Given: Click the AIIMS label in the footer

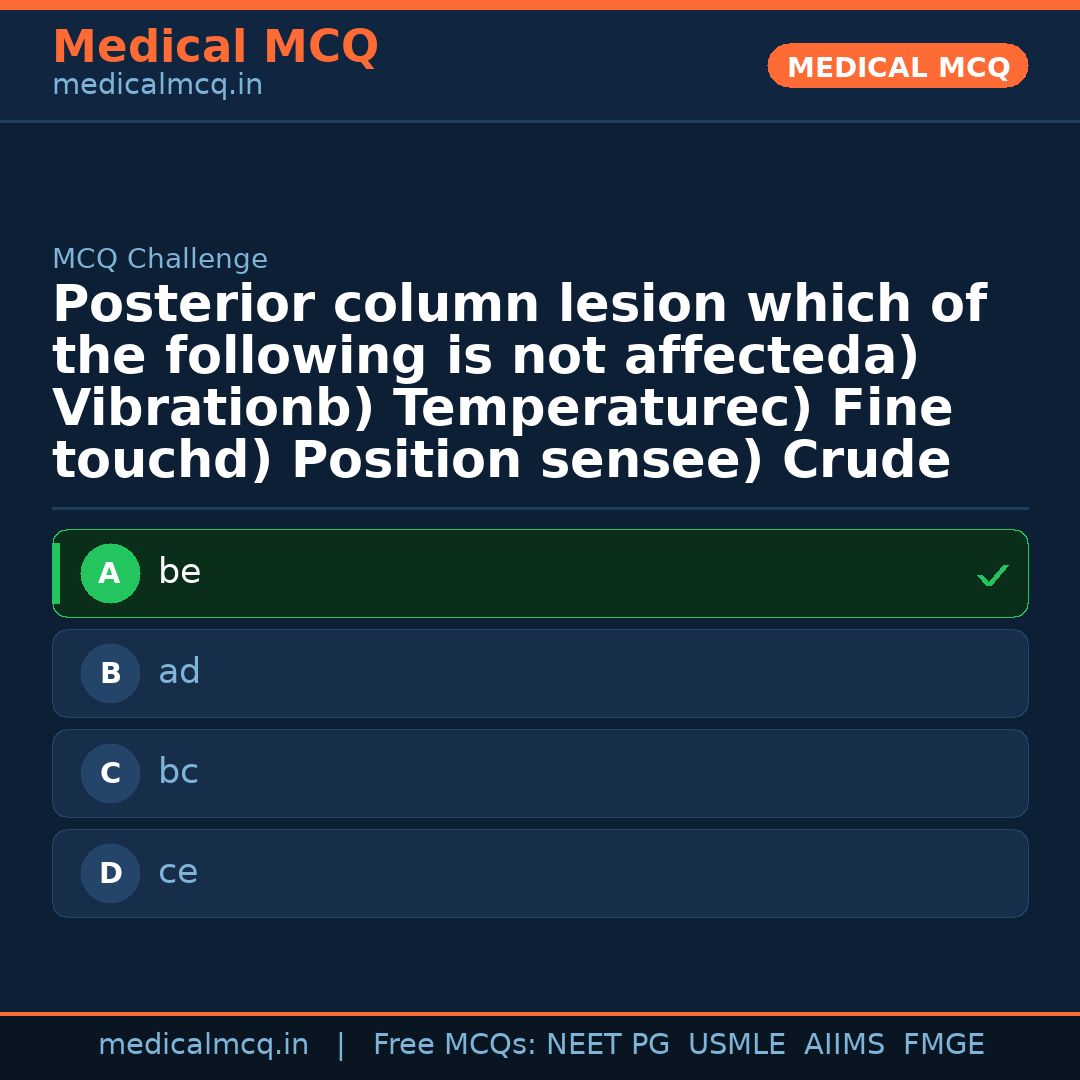Looking at the screenshot, I should 845,1044.
